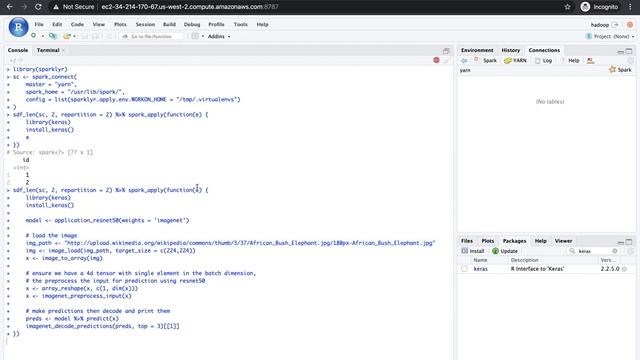Click the Spark star icon beside yarn

[x=612, y=70]
